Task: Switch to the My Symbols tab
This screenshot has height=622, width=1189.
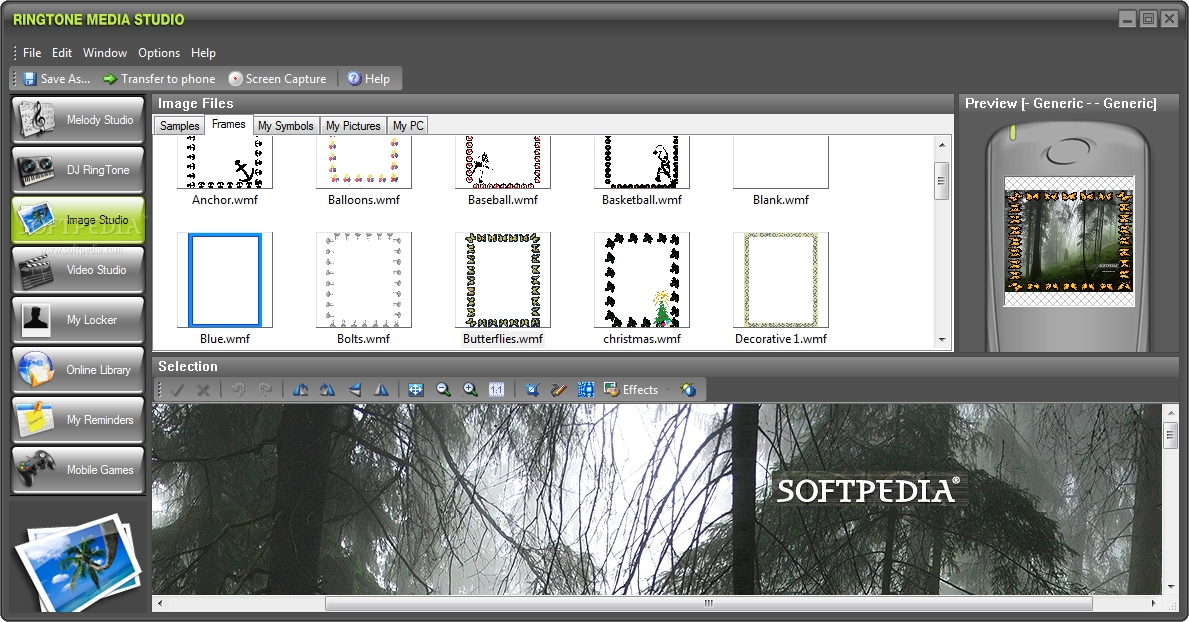Action: pyautogui.click(x=285, y=126)
